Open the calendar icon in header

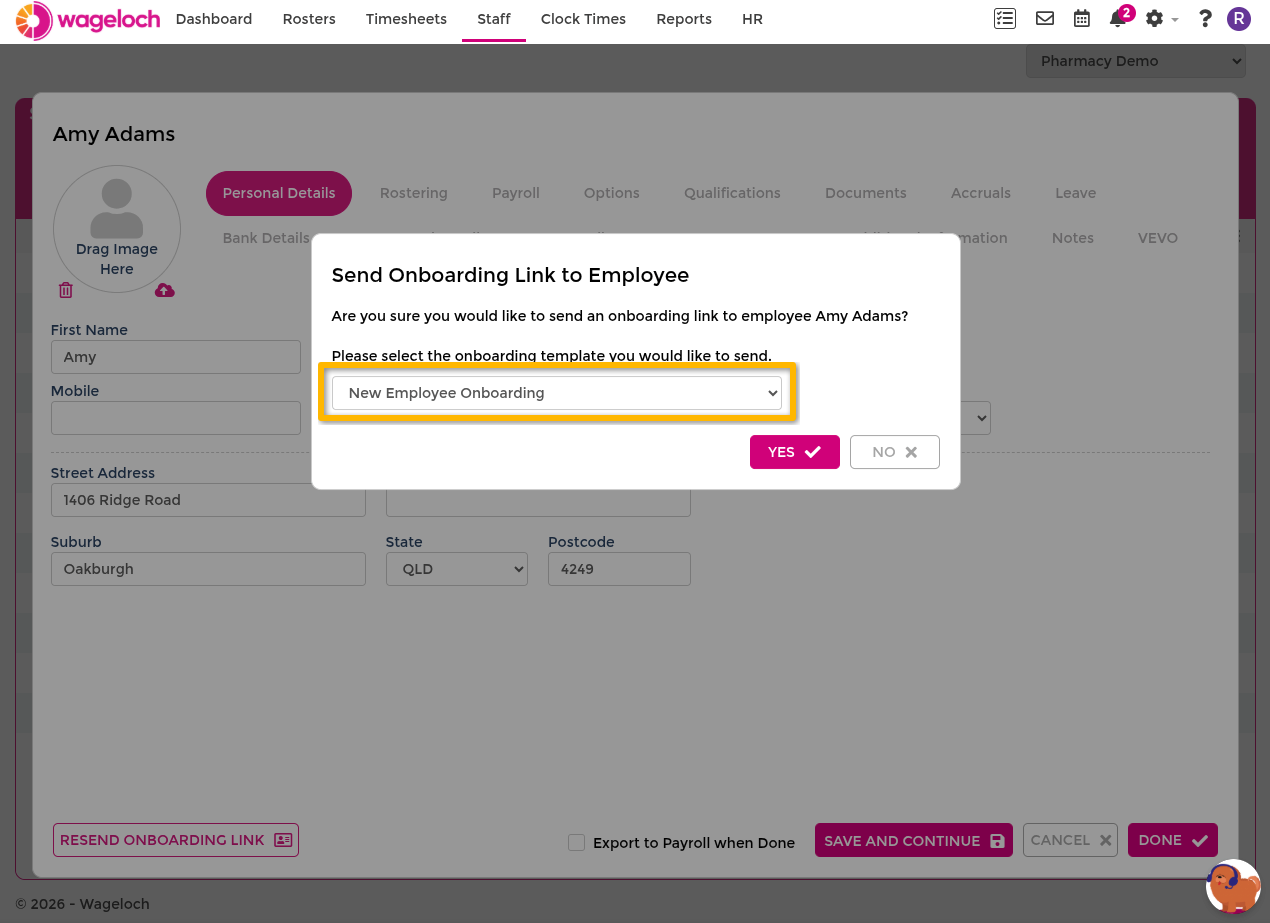point(1081,19)
